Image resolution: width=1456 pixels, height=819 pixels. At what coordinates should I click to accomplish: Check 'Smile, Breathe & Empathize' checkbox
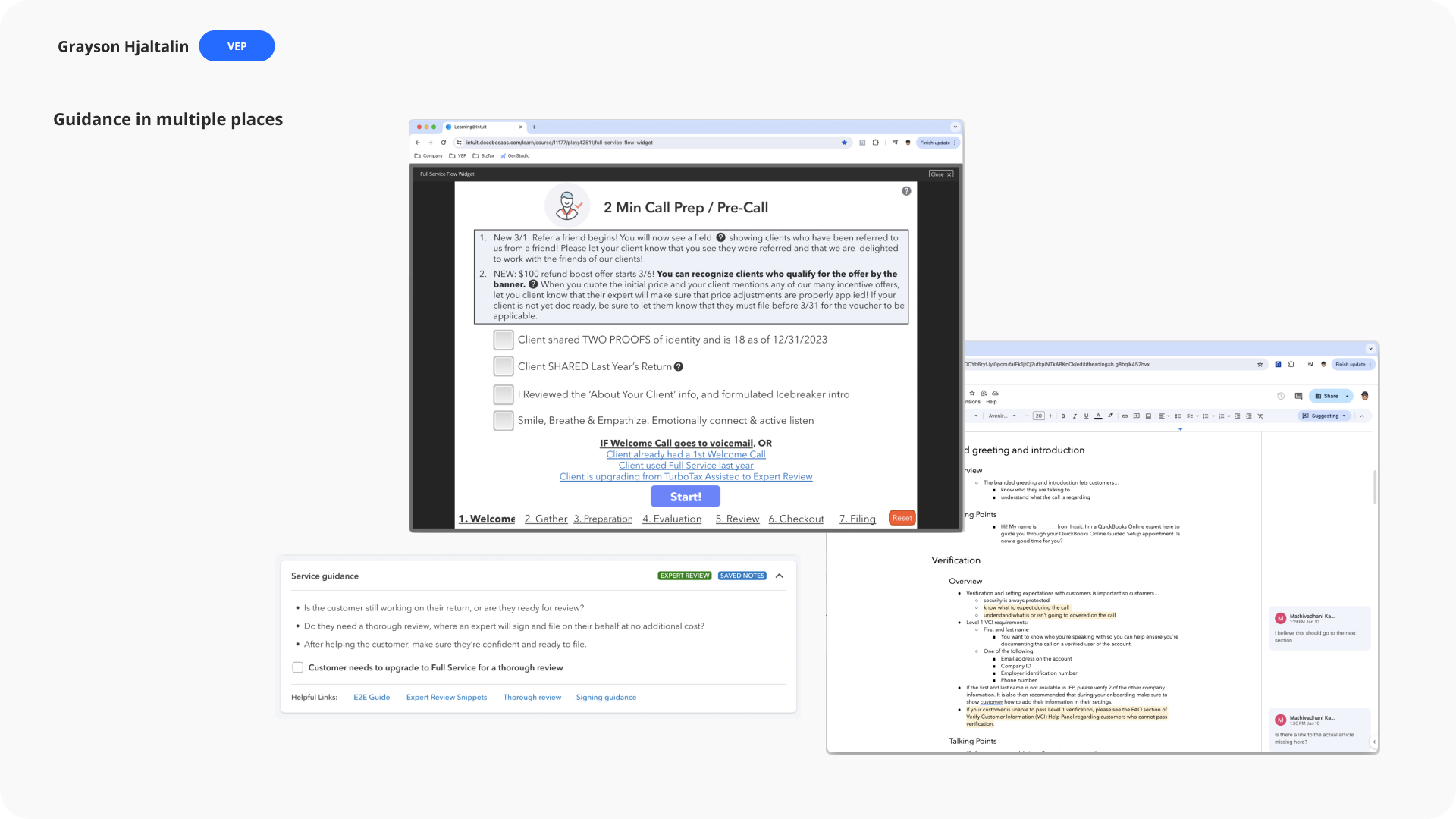coord(504,421)
